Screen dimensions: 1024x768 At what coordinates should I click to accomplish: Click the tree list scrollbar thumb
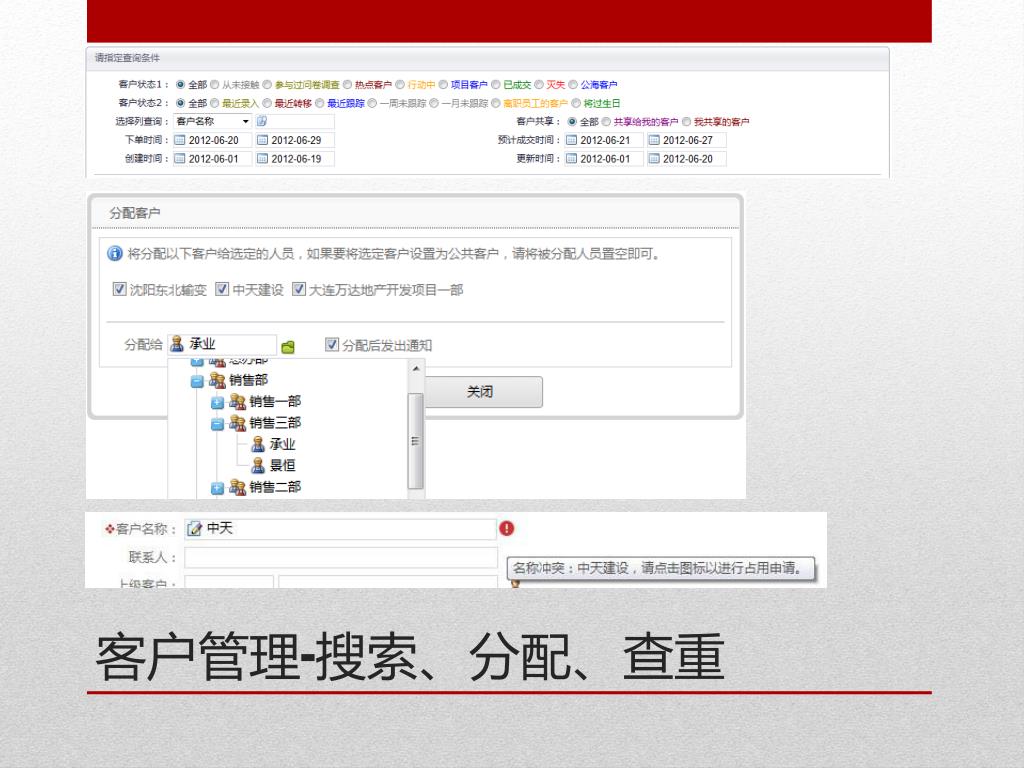click(415, 441)
